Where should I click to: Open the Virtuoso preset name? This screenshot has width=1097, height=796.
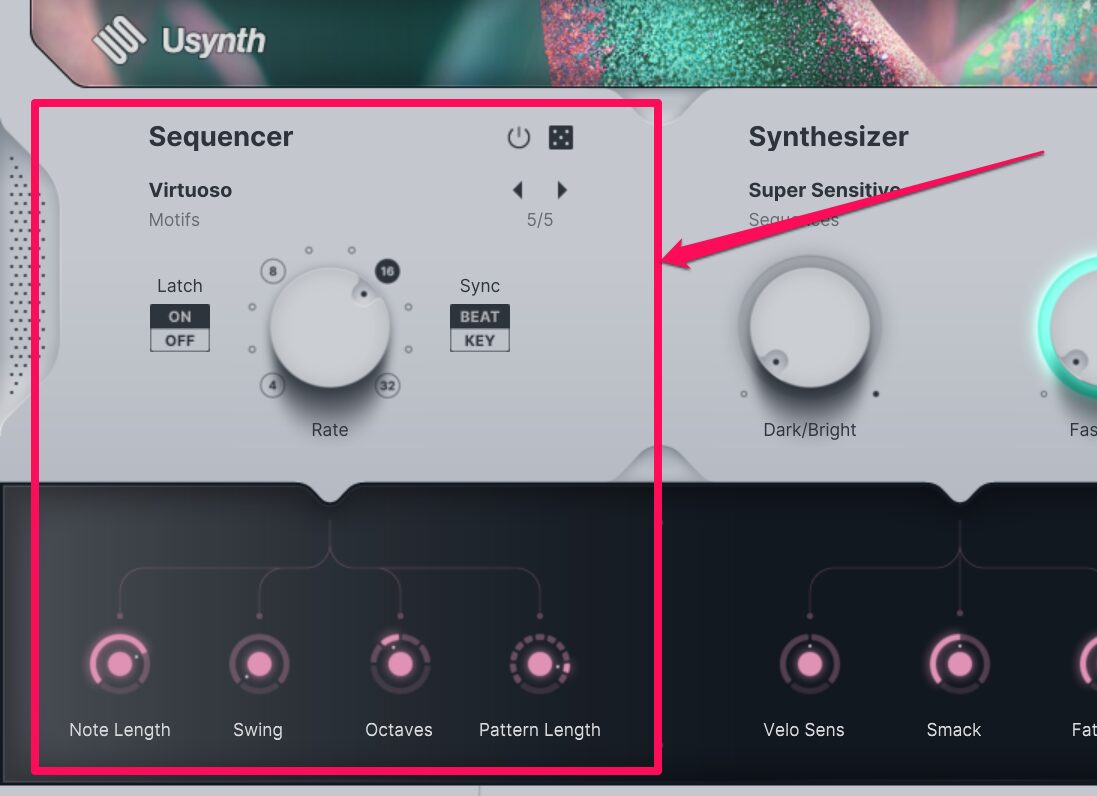[x=190, y=190]
